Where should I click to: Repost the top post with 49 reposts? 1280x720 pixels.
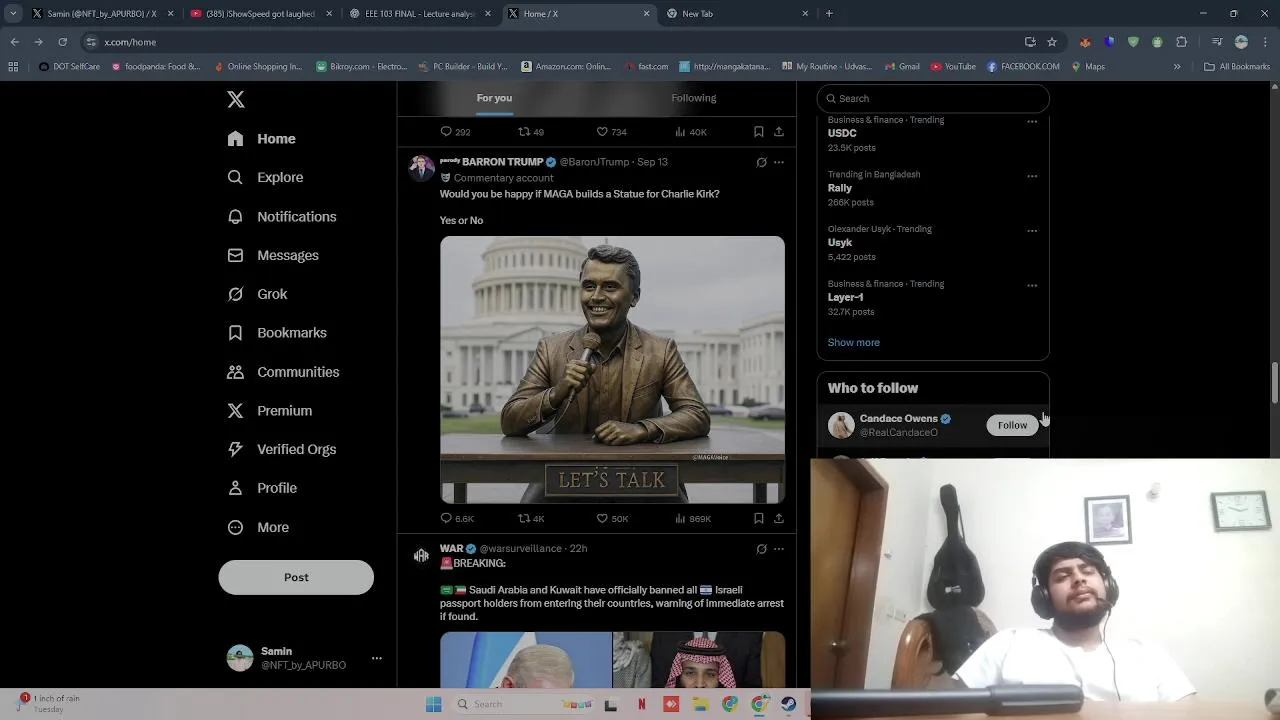click(531, 131)
